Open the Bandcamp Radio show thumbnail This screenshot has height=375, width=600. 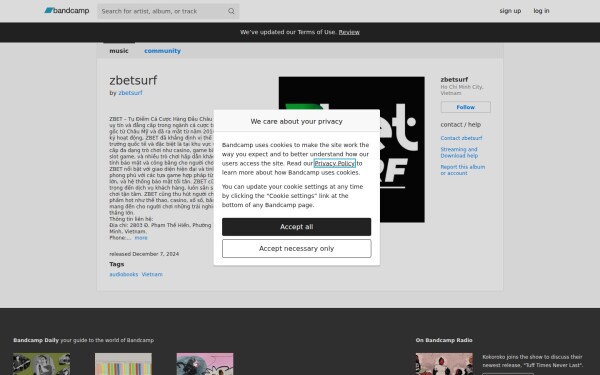click(444, 364)
